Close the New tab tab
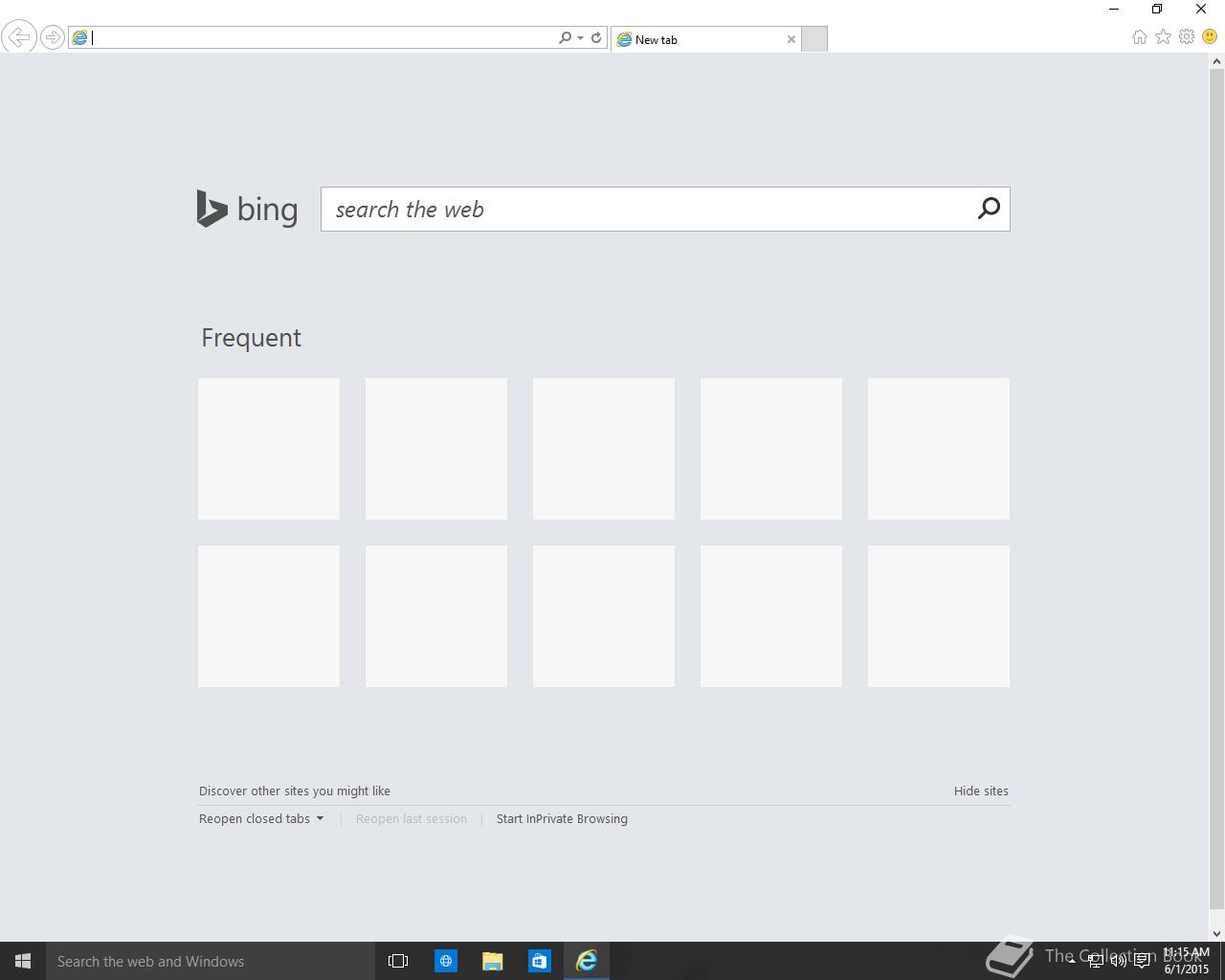The width and height of the screenshot is (1225, 980). 791,39
